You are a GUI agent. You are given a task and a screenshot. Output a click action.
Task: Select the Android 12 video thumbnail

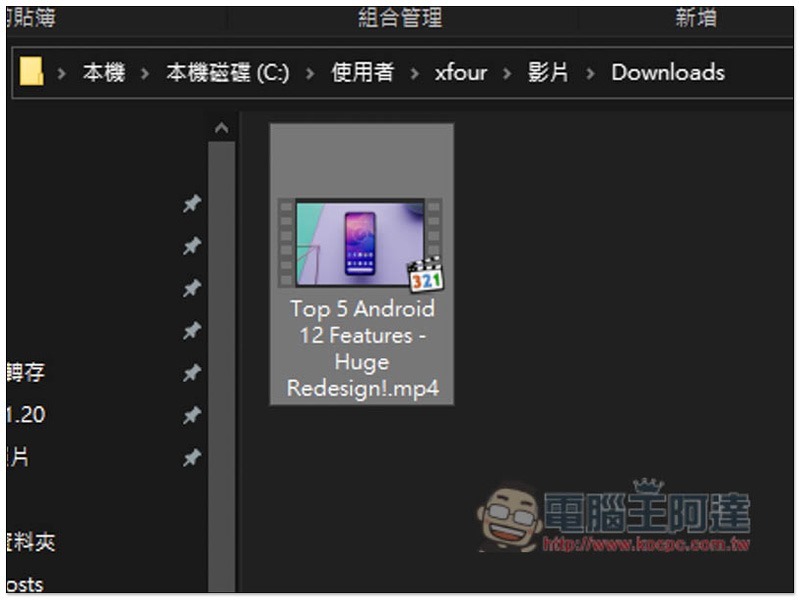pos(360,243)
